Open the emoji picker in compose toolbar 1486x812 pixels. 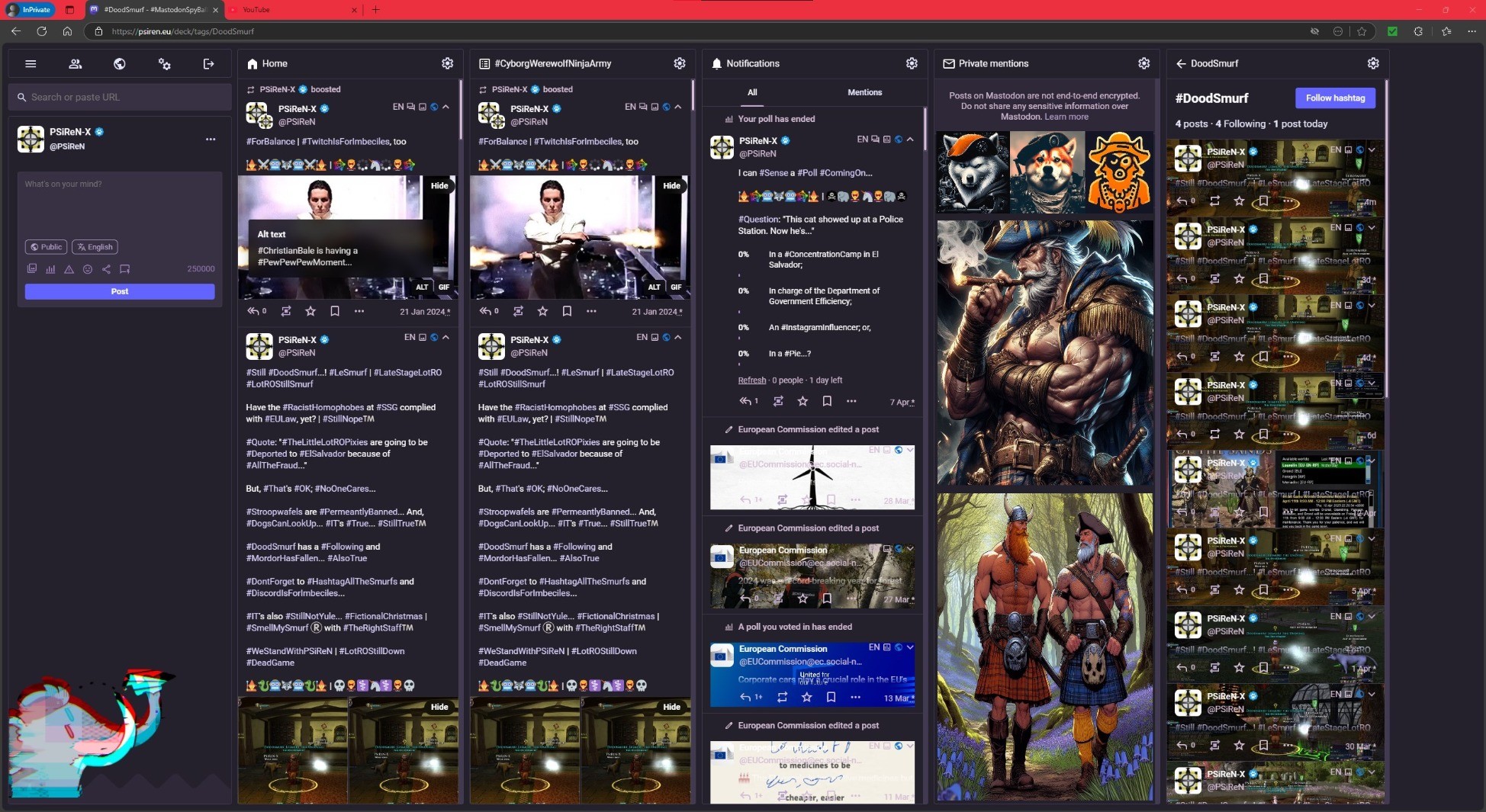(88, 269)
